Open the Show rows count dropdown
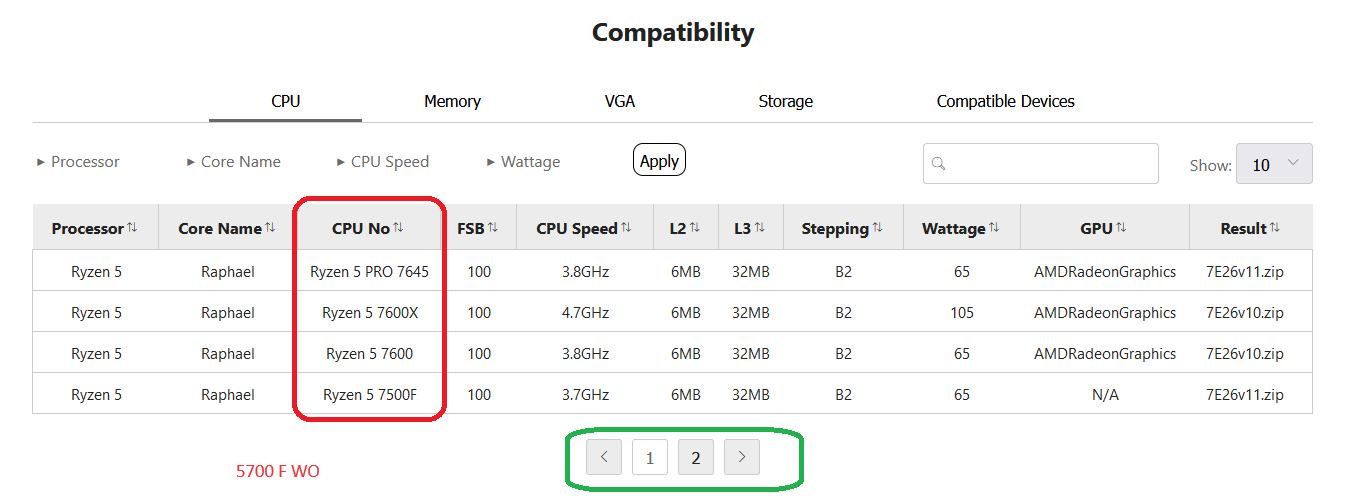Viewport: 1349px width, 501px height. coord(1274,164)
